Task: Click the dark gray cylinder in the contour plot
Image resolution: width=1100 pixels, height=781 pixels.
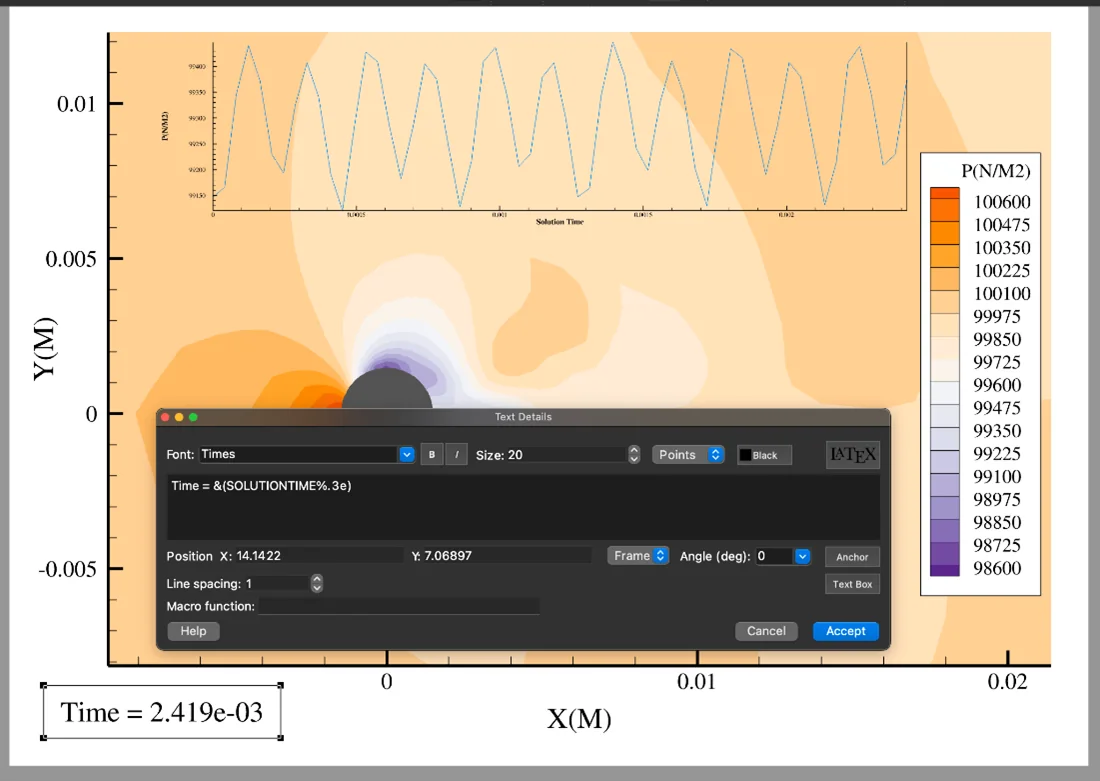Action: coord(387,390)
